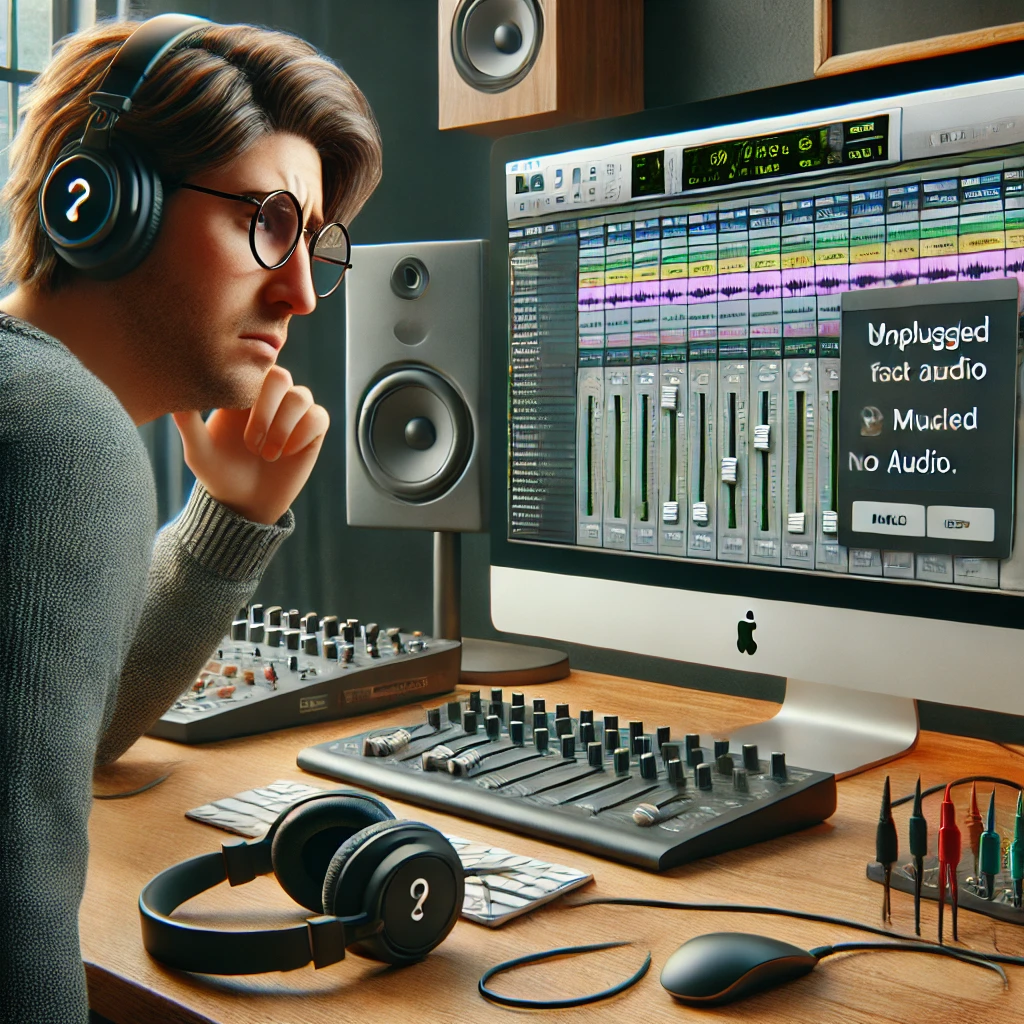Click the fader knob on the seventh mixer channel
This screenshot has height=1024, width=1024.
[x=763, y=436]
